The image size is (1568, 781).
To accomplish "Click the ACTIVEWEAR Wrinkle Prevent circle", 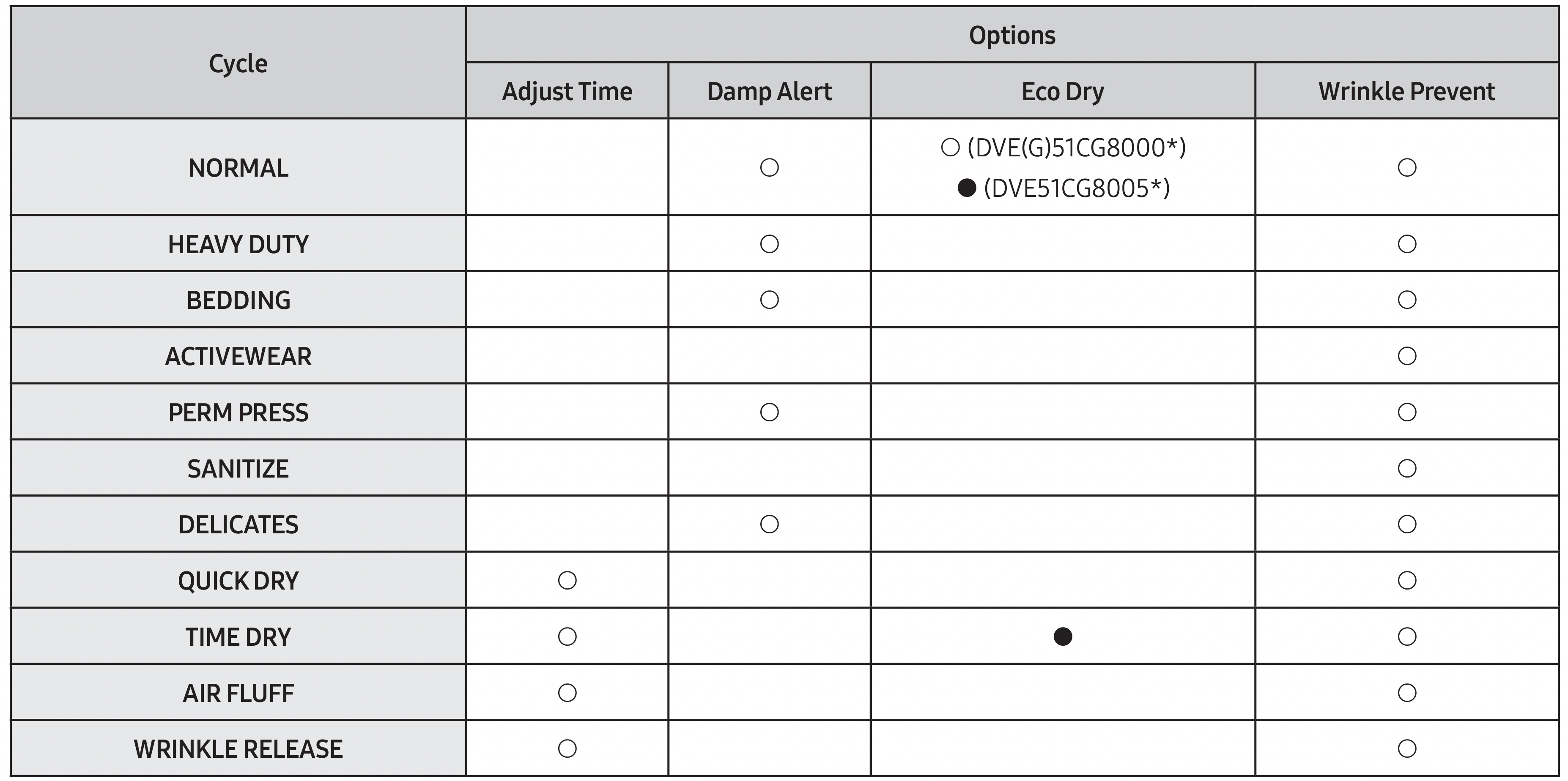I will coord(1407,356).
